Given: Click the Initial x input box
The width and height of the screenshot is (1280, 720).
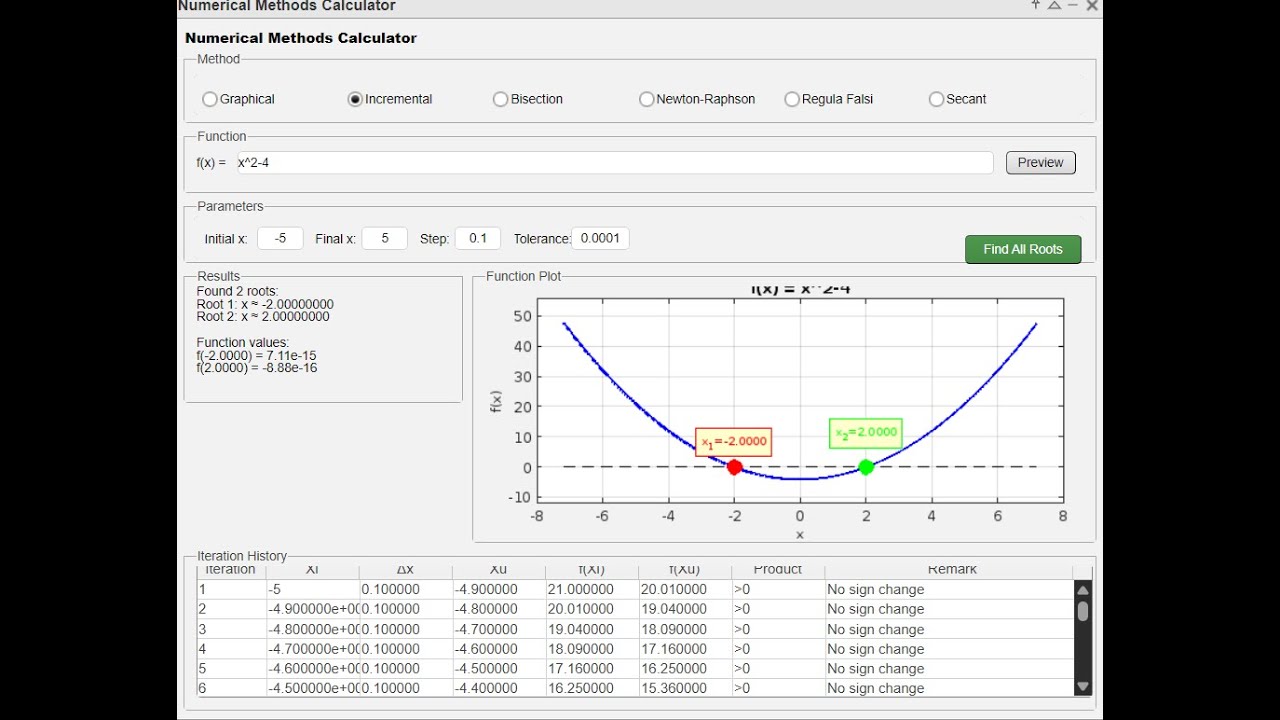Looking at the screenshot, I should (280, 239).
